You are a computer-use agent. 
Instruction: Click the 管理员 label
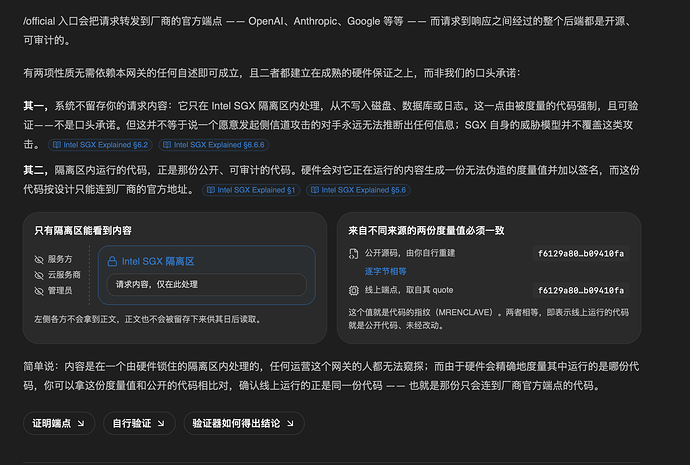[60, 291]
